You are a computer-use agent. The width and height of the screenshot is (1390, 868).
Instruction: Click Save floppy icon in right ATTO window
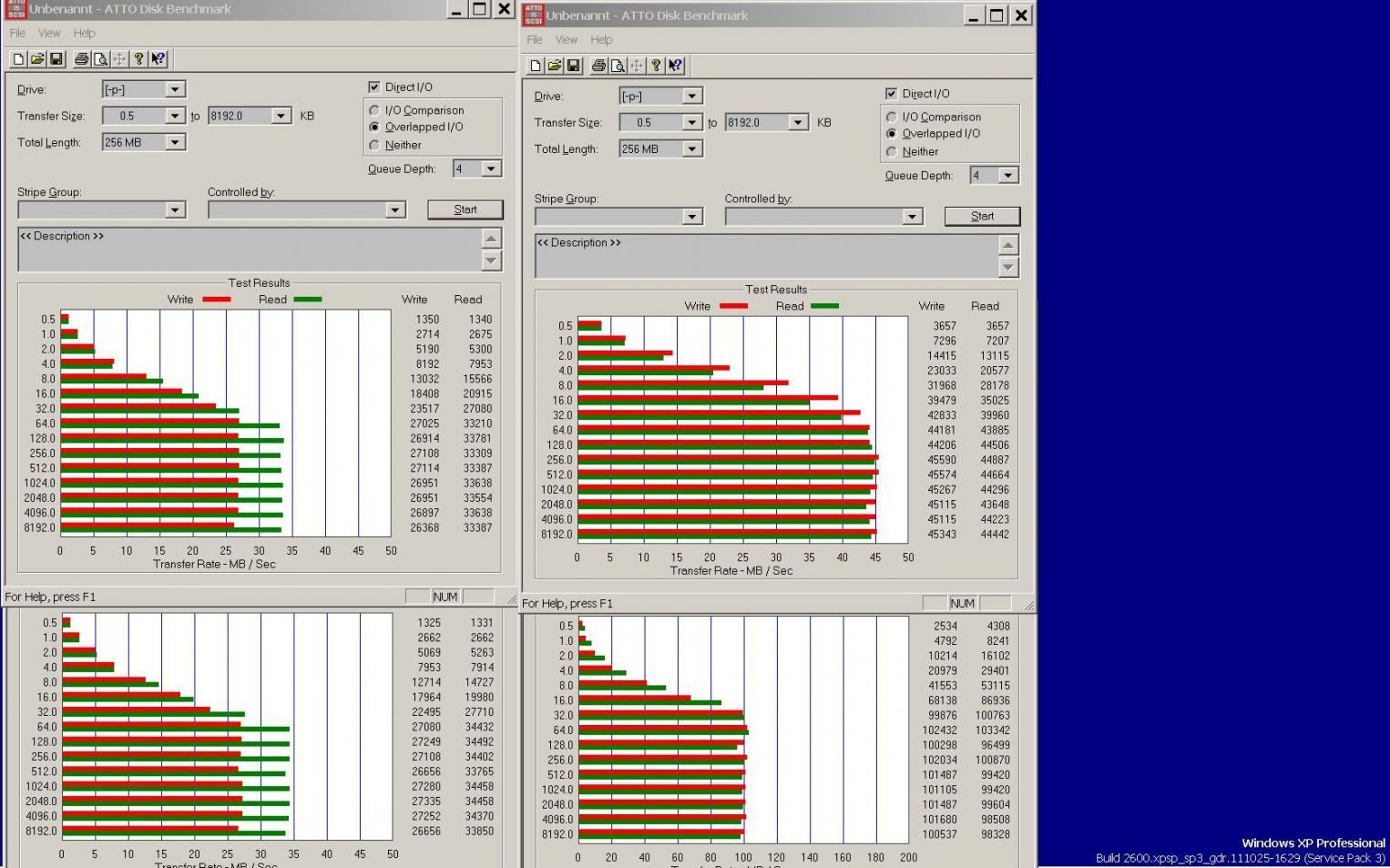(574, 66)
